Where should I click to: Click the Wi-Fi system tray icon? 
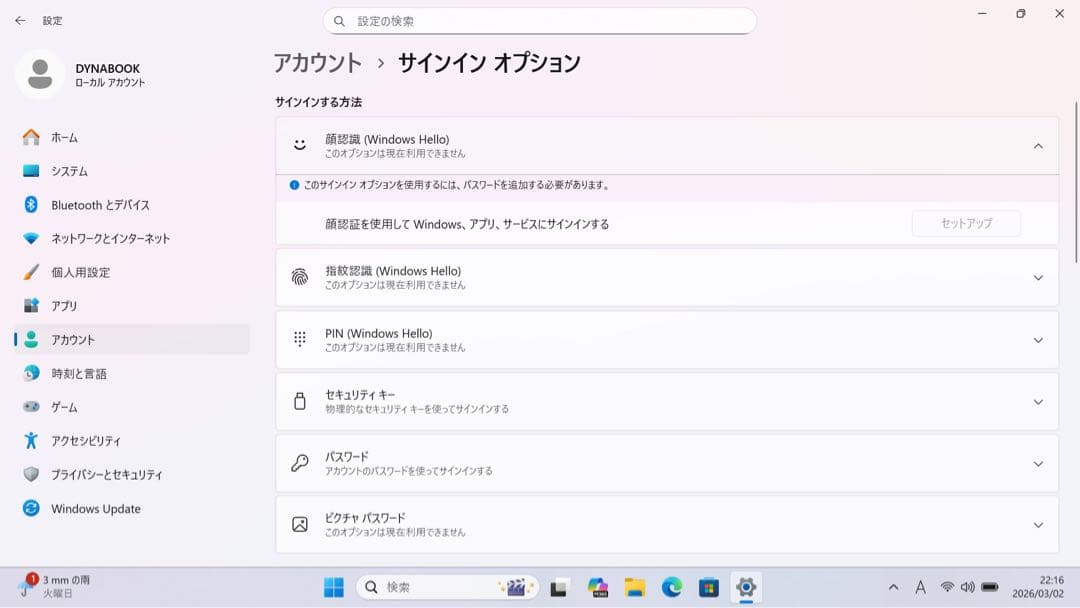947,587
